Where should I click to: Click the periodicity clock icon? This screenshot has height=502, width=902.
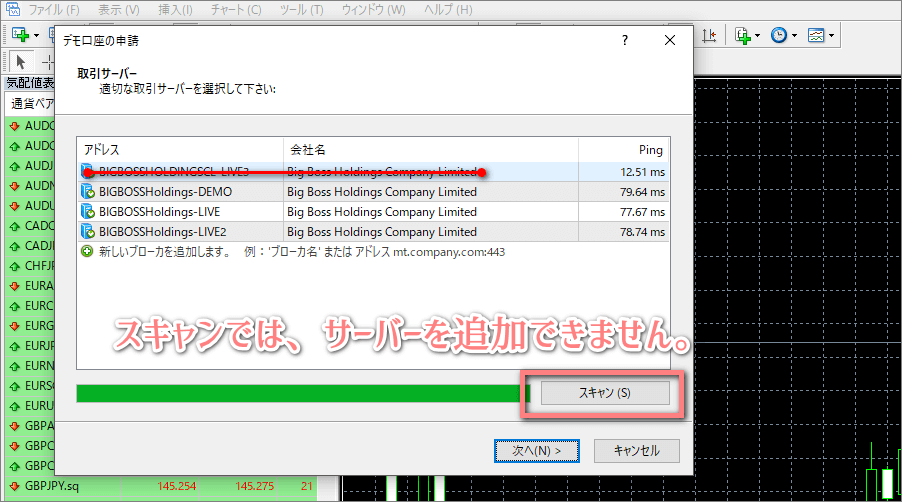(779, 36)
